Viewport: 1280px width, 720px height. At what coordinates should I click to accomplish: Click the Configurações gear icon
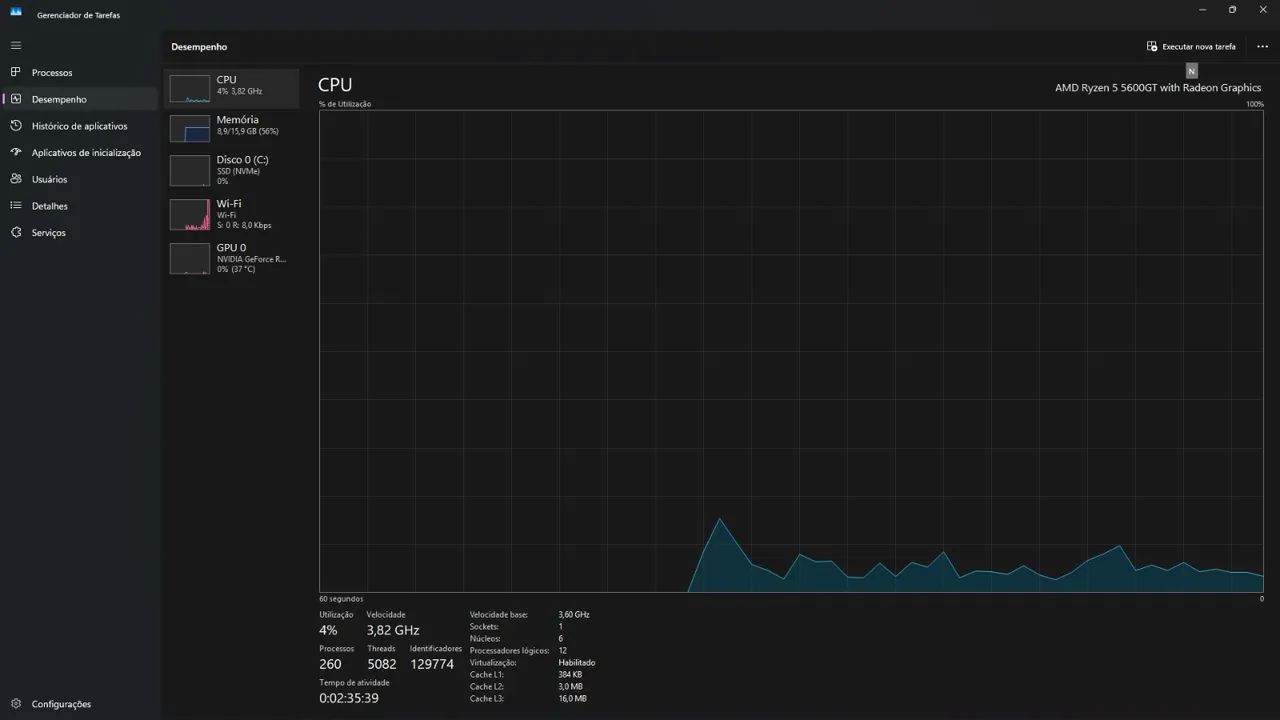click(x=16, y=704)
